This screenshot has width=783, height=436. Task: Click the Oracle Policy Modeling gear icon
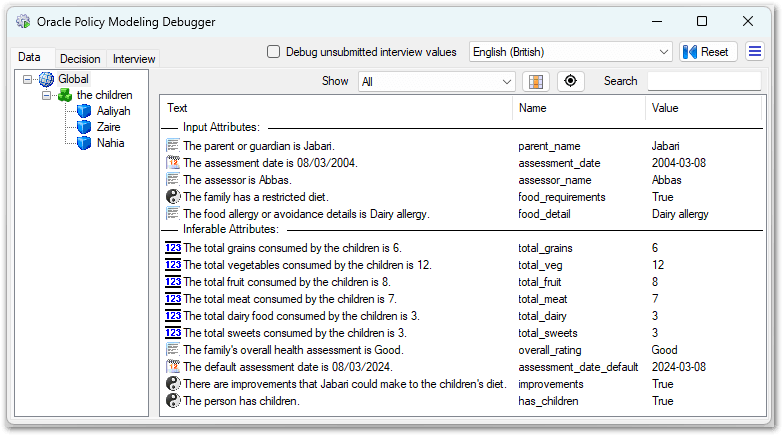23,21
